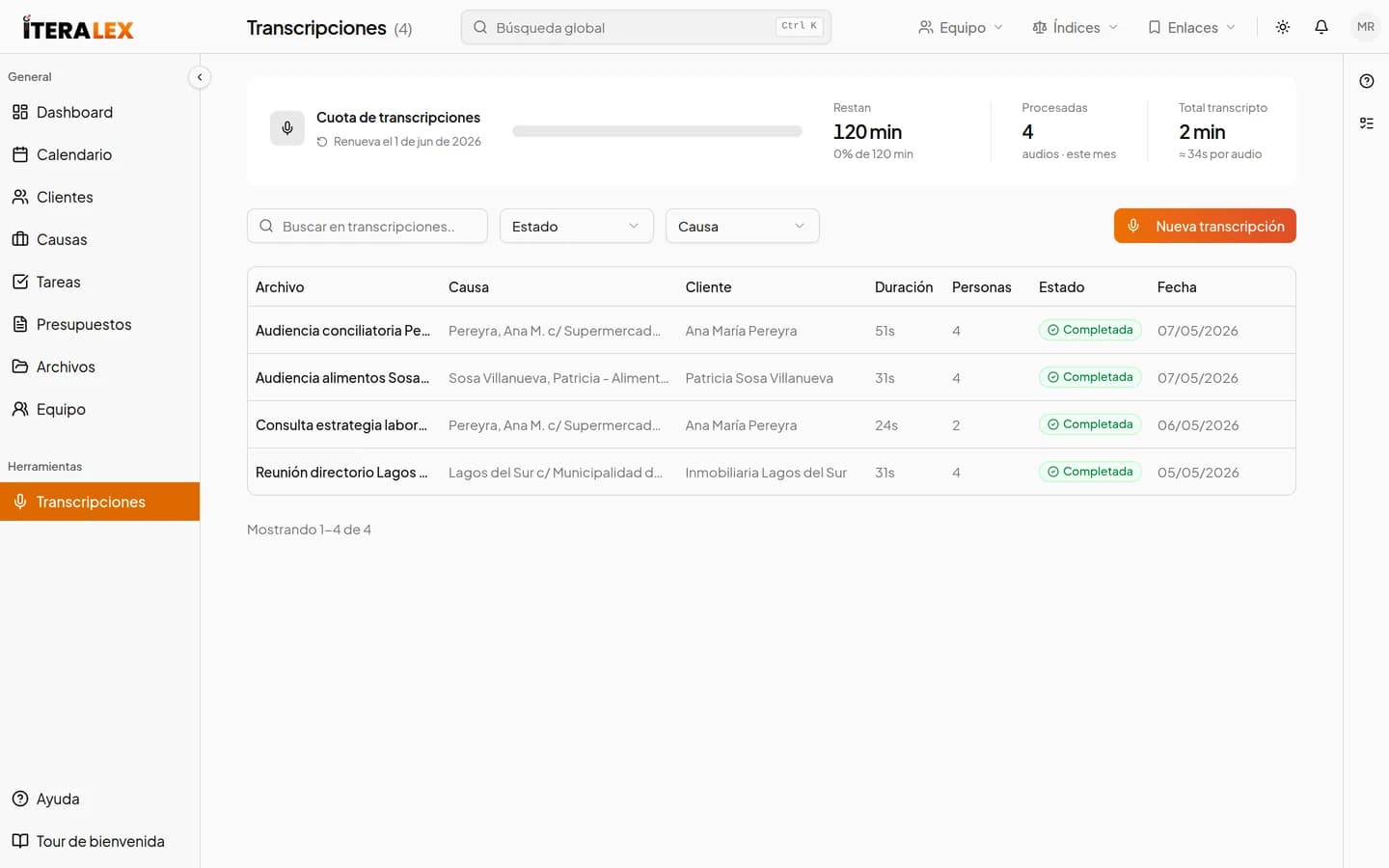Open Causas in the sidebar
The width and height of the screenshot is (1389, 868).
point(100,239)
